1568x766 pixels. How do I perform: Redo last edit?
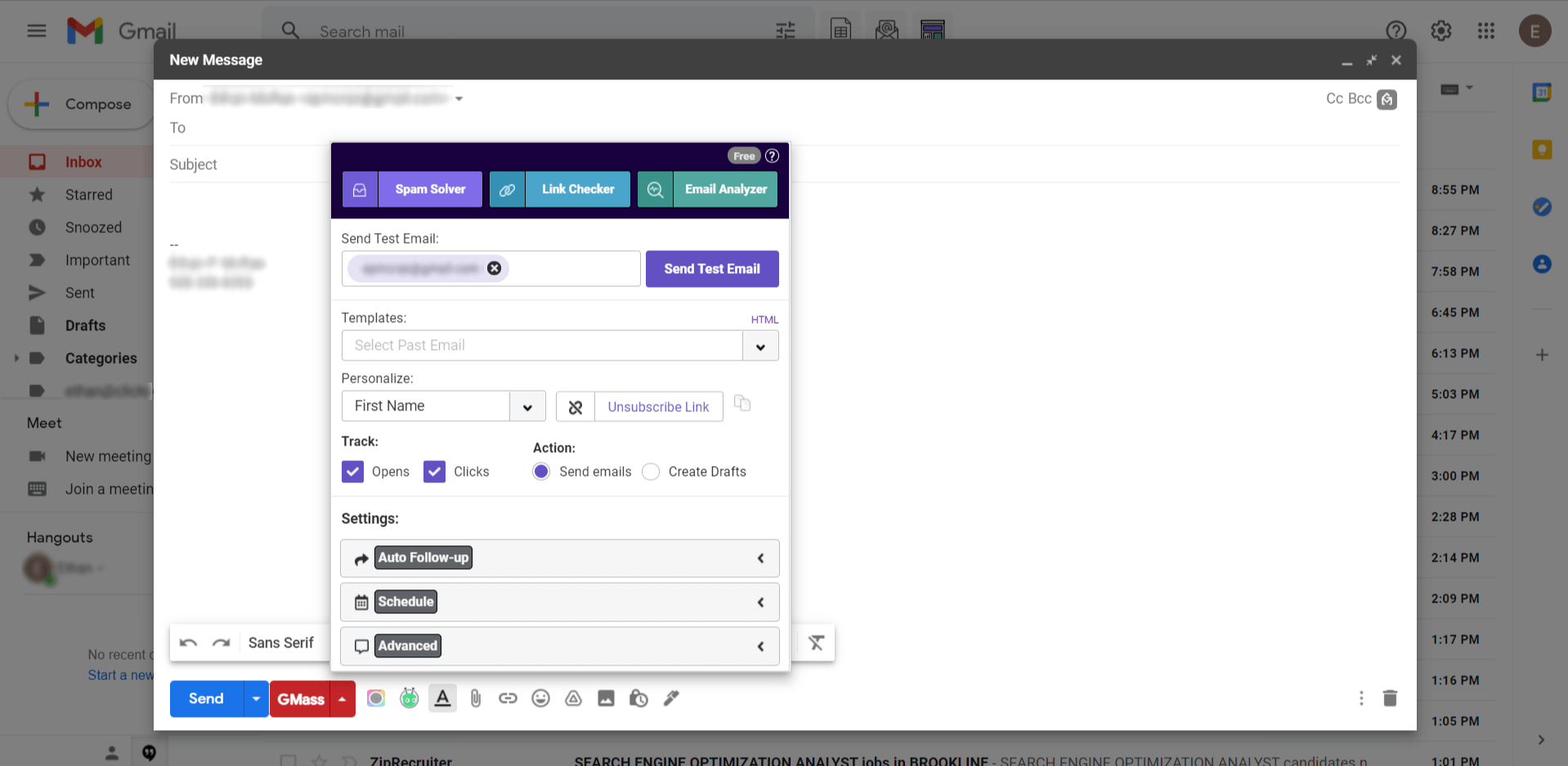click(x=221, y=643)
